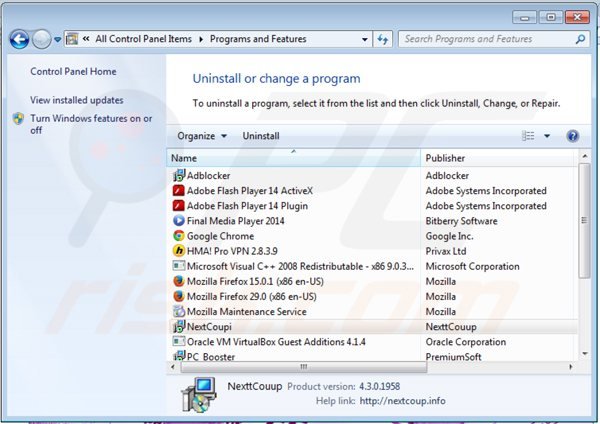Click the PC Booster icon

[x=179, y=356]
